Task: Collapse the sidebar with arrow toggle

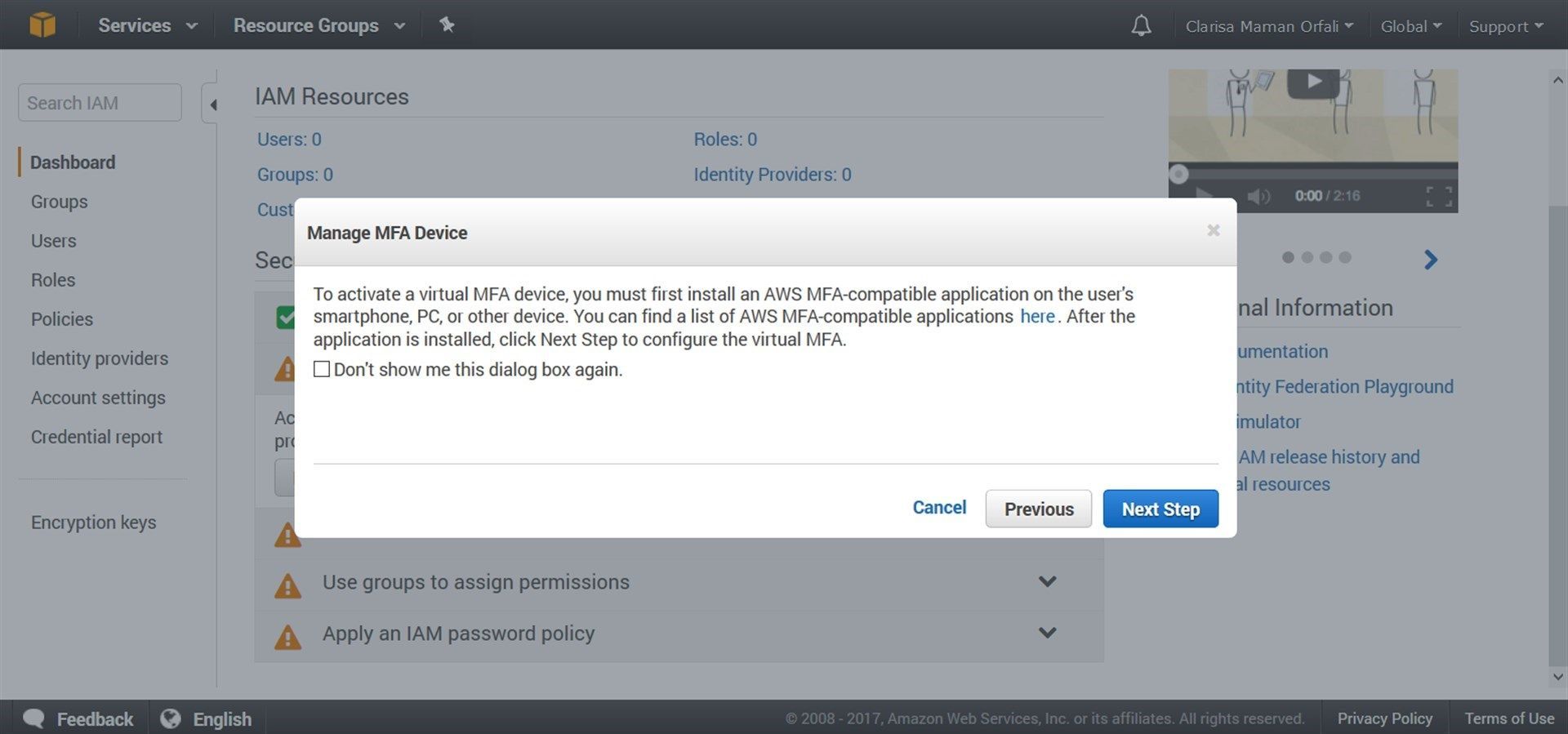Action: pos(212,105)
